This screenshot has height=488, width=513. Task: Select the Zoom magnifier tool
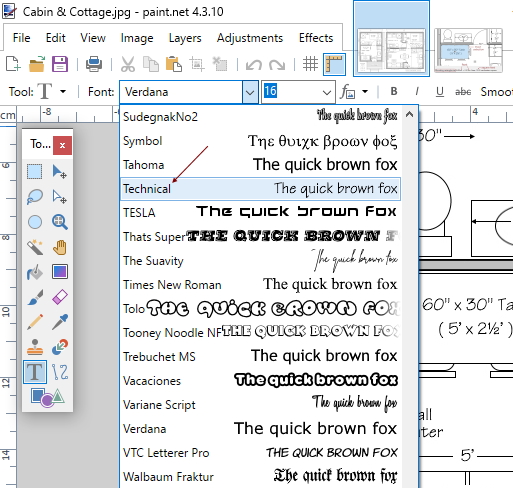click(x=60, y=222)
